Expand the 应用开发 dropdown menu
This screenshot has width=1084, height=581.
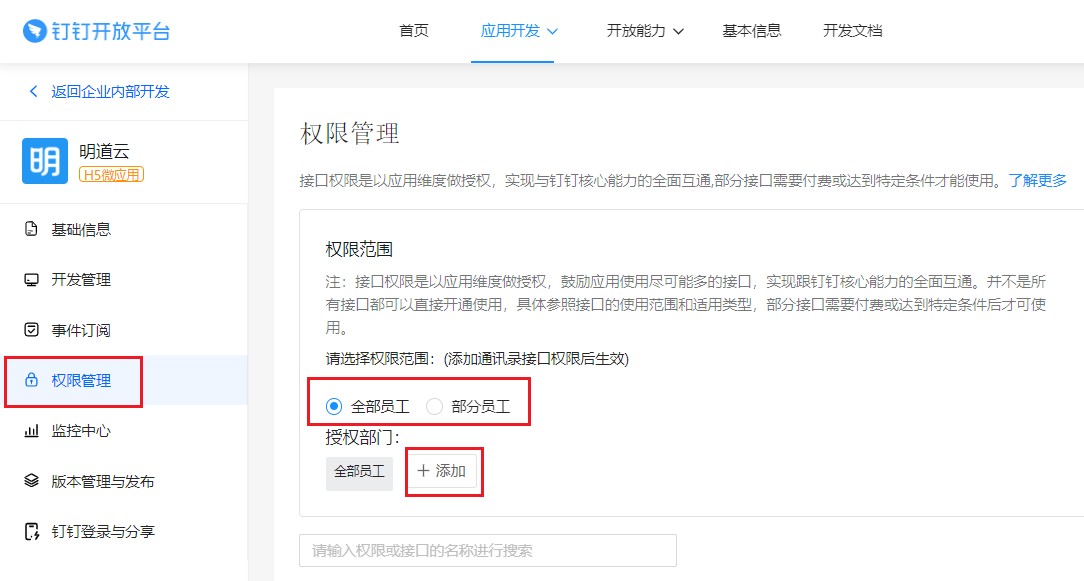(x=518, y=31)
